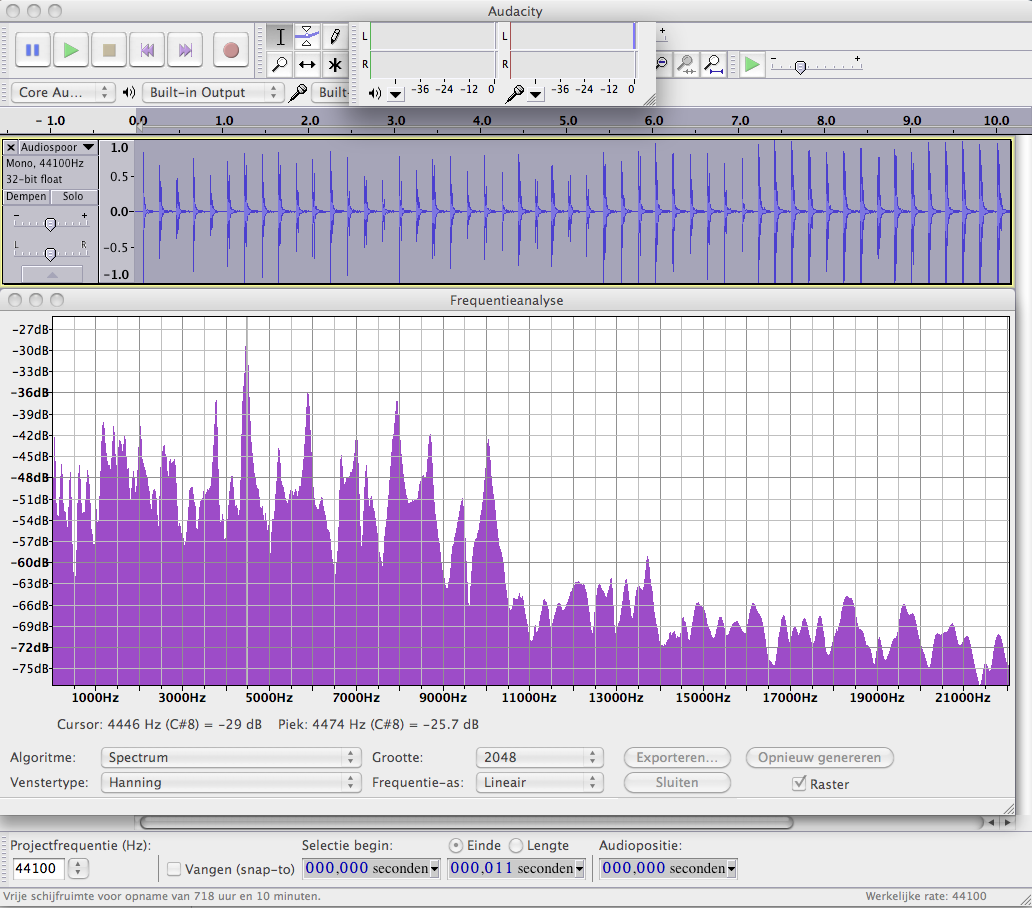Click the Solo button on the track

pos(74,197)
